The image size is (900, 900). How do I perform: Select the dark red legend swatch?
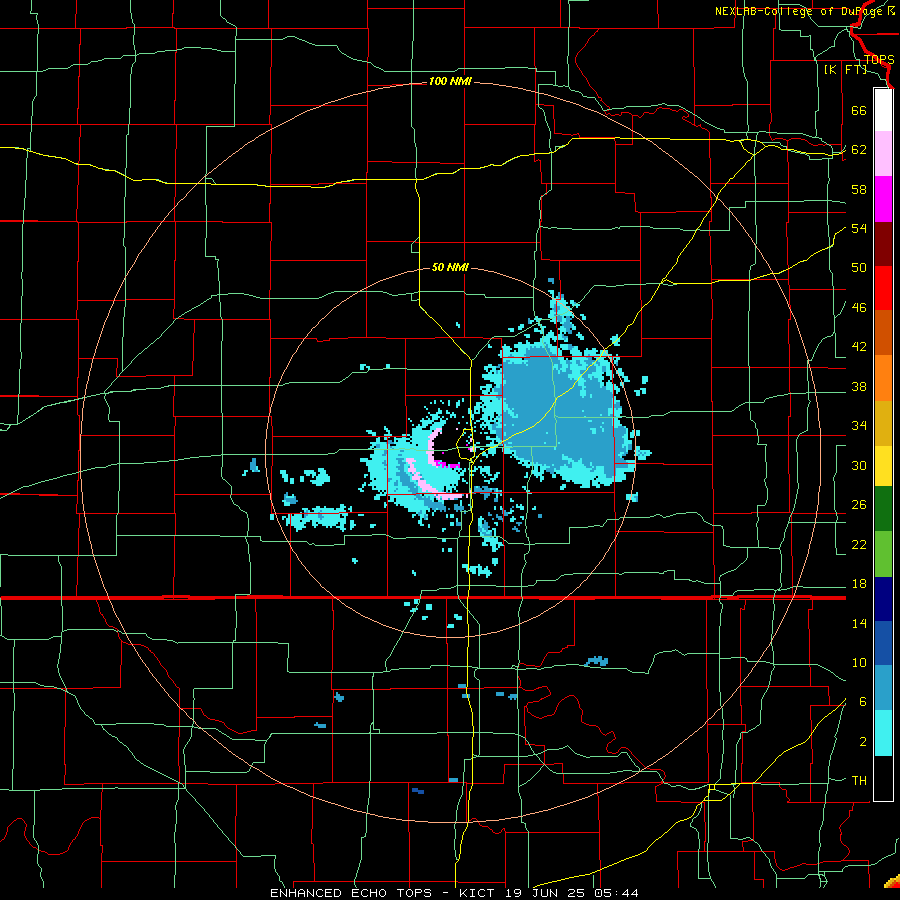pos(883,244)
